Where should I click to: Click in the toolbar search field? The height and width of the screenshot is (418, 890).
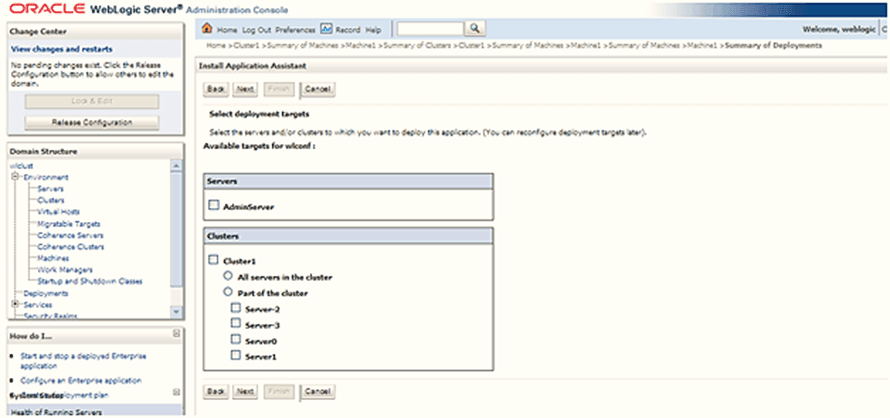(x=430, y=28)
